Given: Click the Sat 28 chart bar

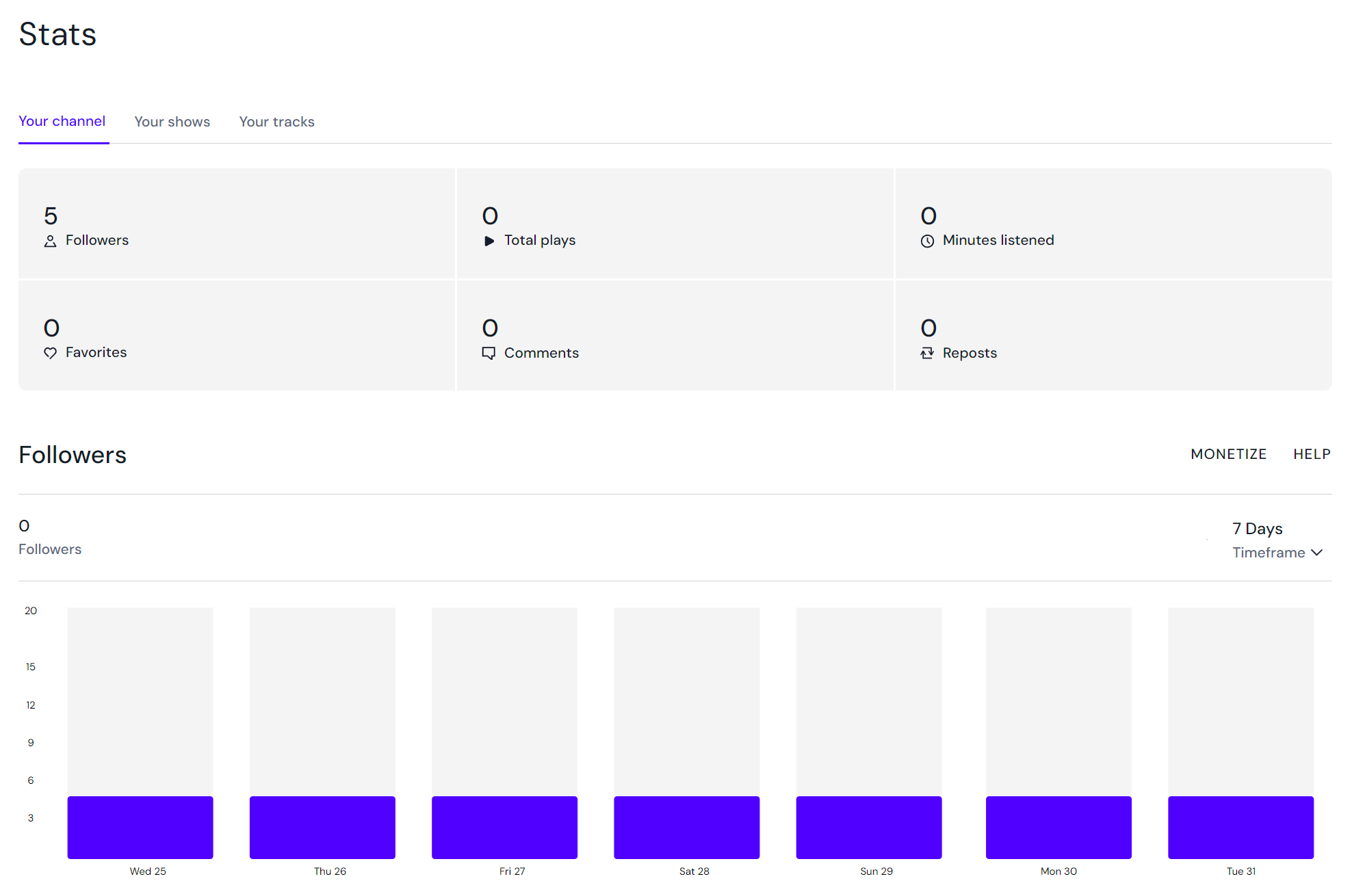Looking at the screenshot, I should click(x=686, y=827).
